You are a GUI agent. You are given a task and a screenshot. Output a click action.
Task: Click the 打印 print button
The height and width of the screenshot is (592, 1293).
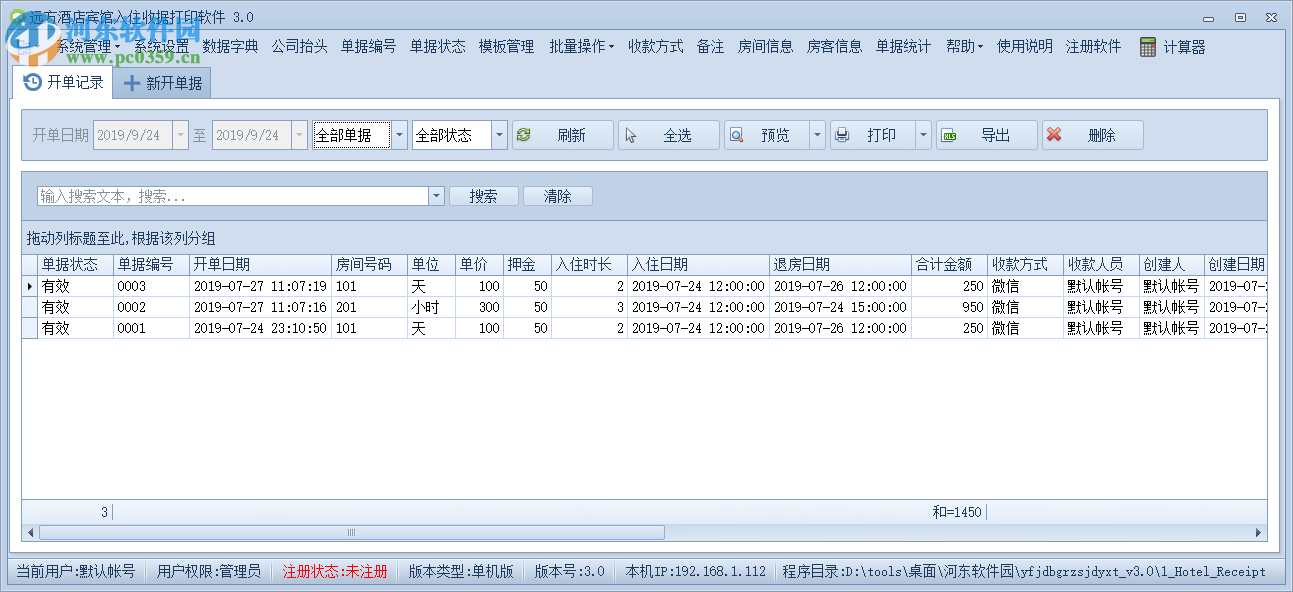(x=872, y=135)
